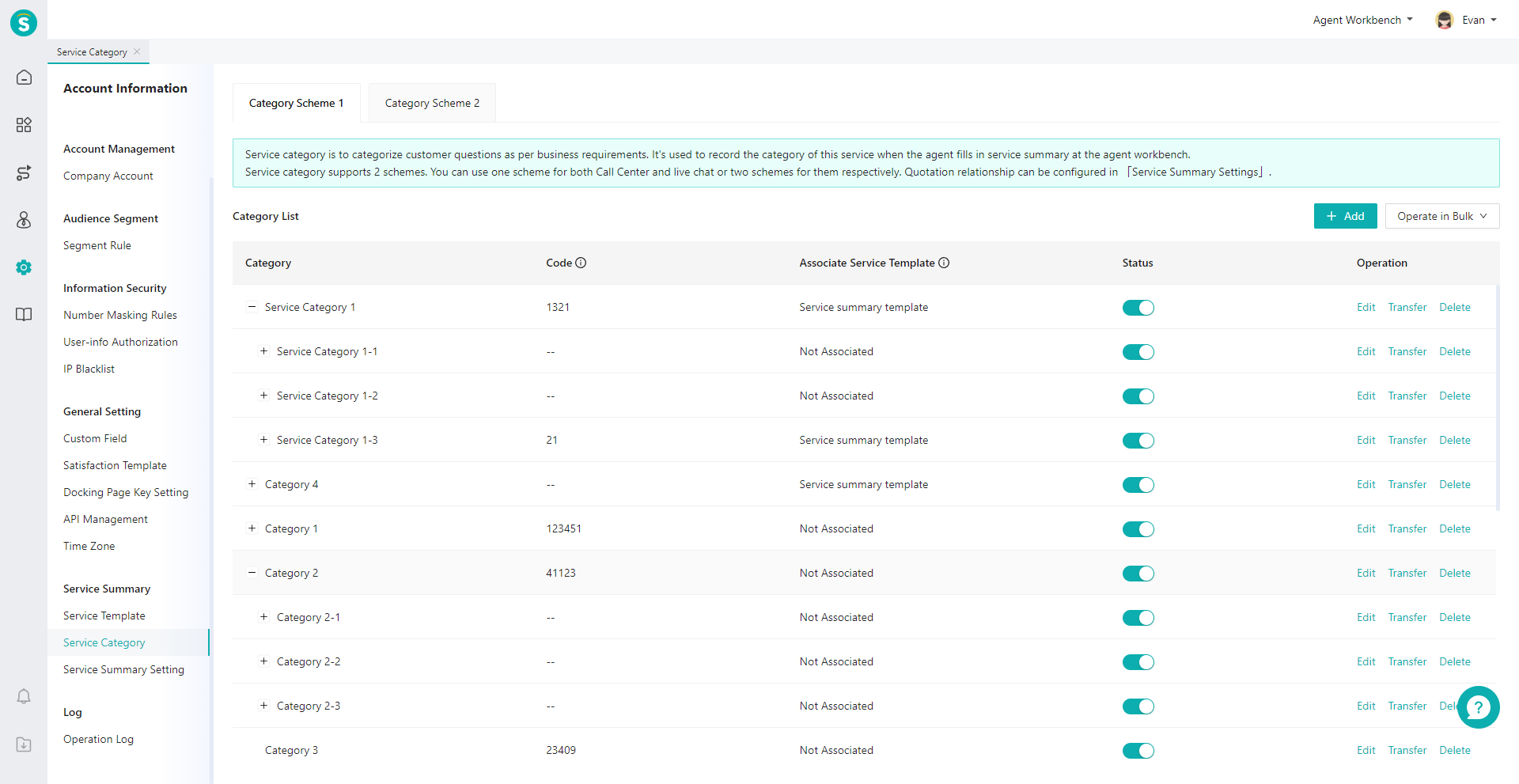Edit Category 4
The image size is (1519, 784).
[x=1366, y=484]
